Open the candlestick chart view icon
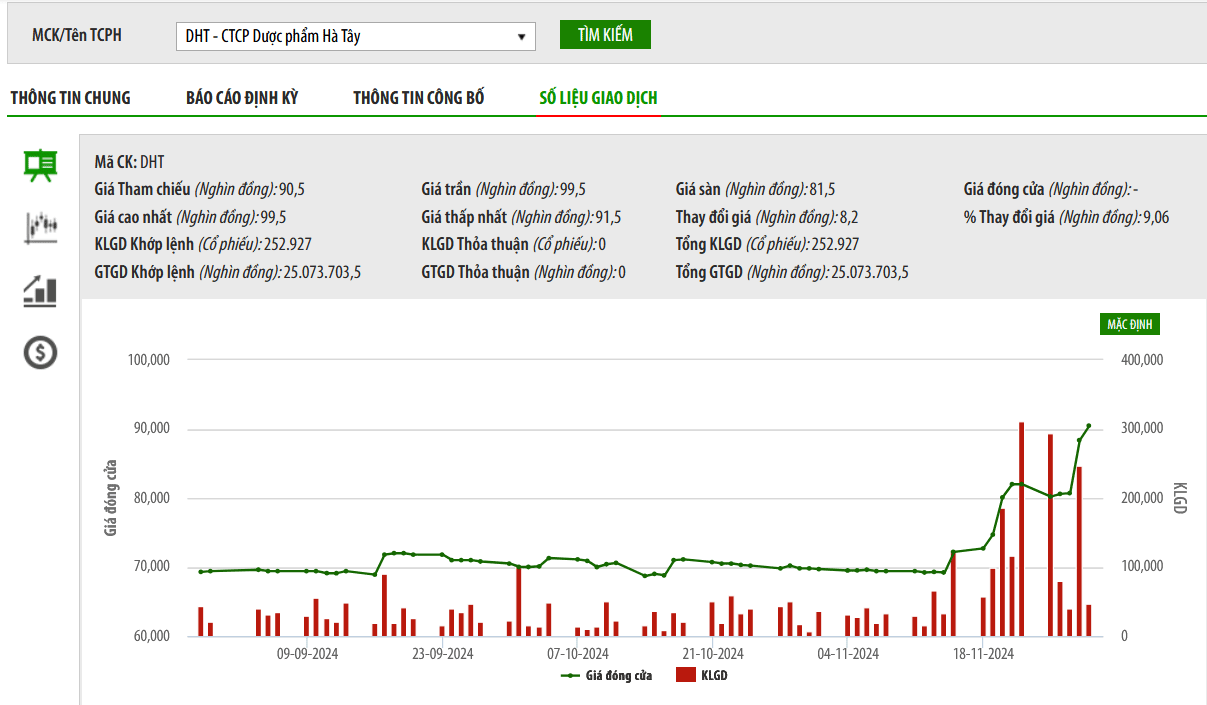Screen dimensions: 1207x705 coord(41,227)
